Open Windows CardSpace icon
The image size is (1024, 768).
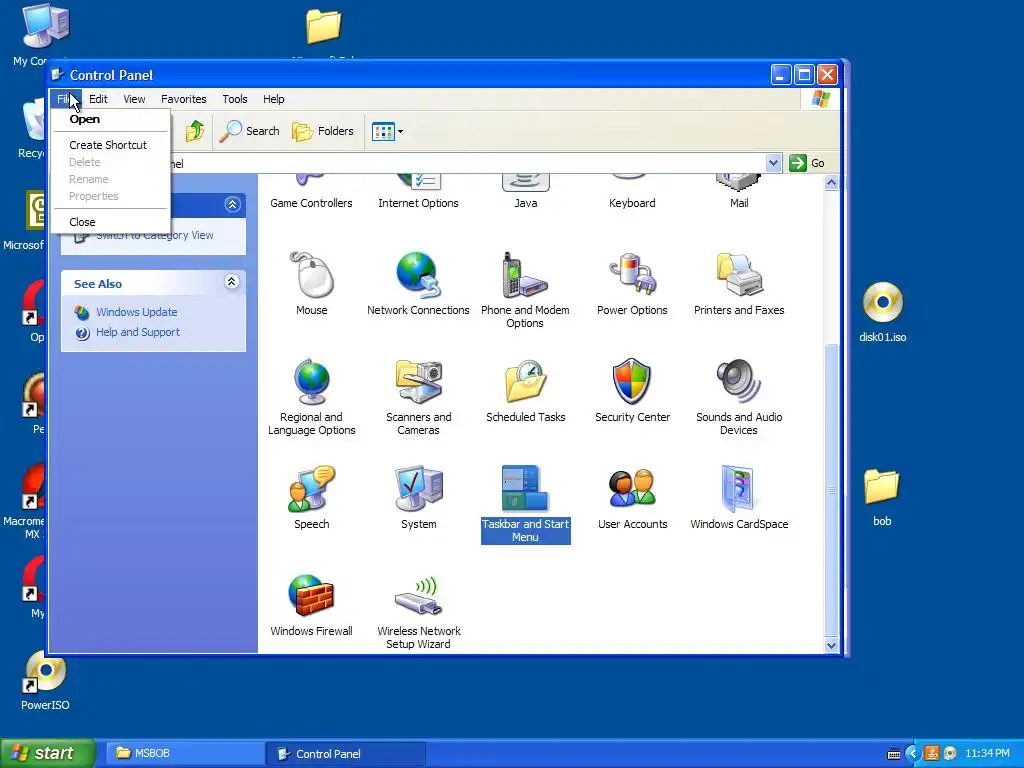click(739, 489)
